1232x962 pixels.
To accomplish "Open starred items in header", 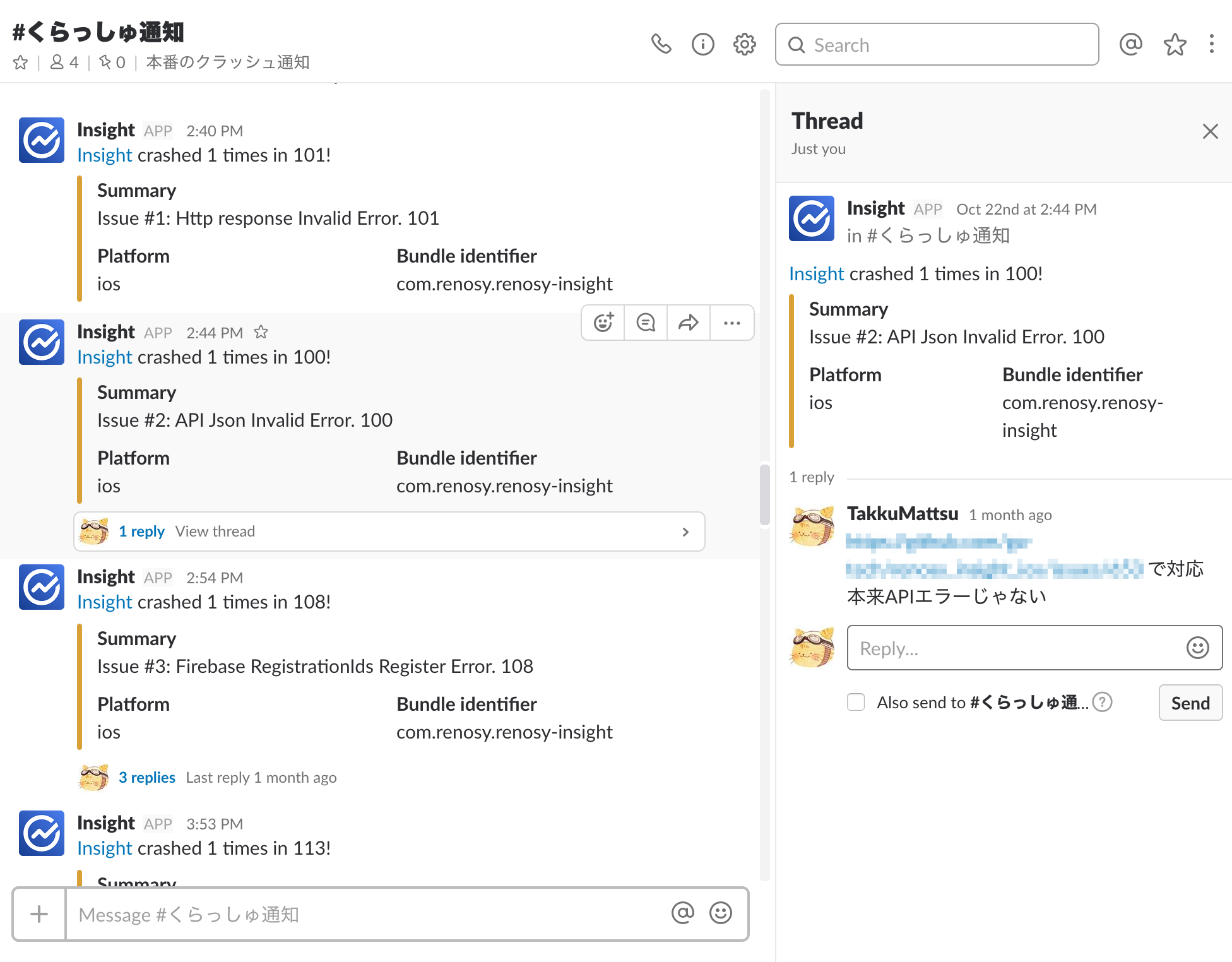I will (1175, 44).
